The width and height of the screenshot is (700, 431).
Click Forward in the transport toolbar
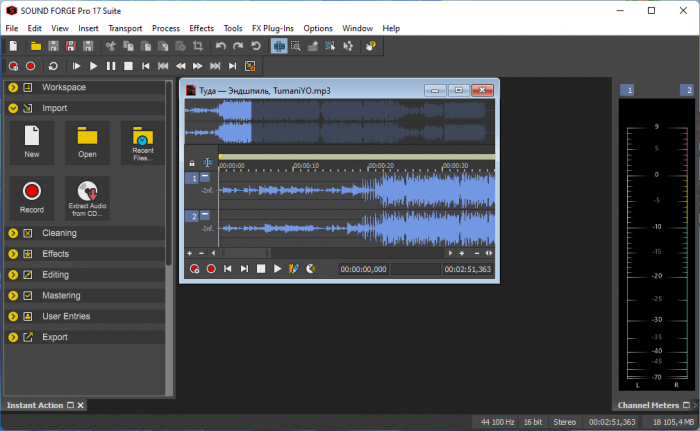tap(197, 66)
